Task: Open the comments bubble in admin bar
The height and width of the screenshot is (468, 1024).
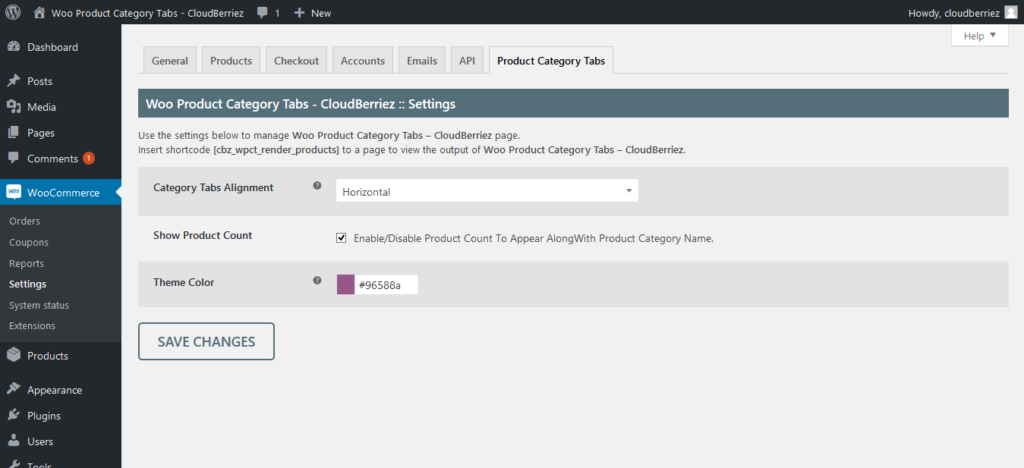Action: pos(263,13)
